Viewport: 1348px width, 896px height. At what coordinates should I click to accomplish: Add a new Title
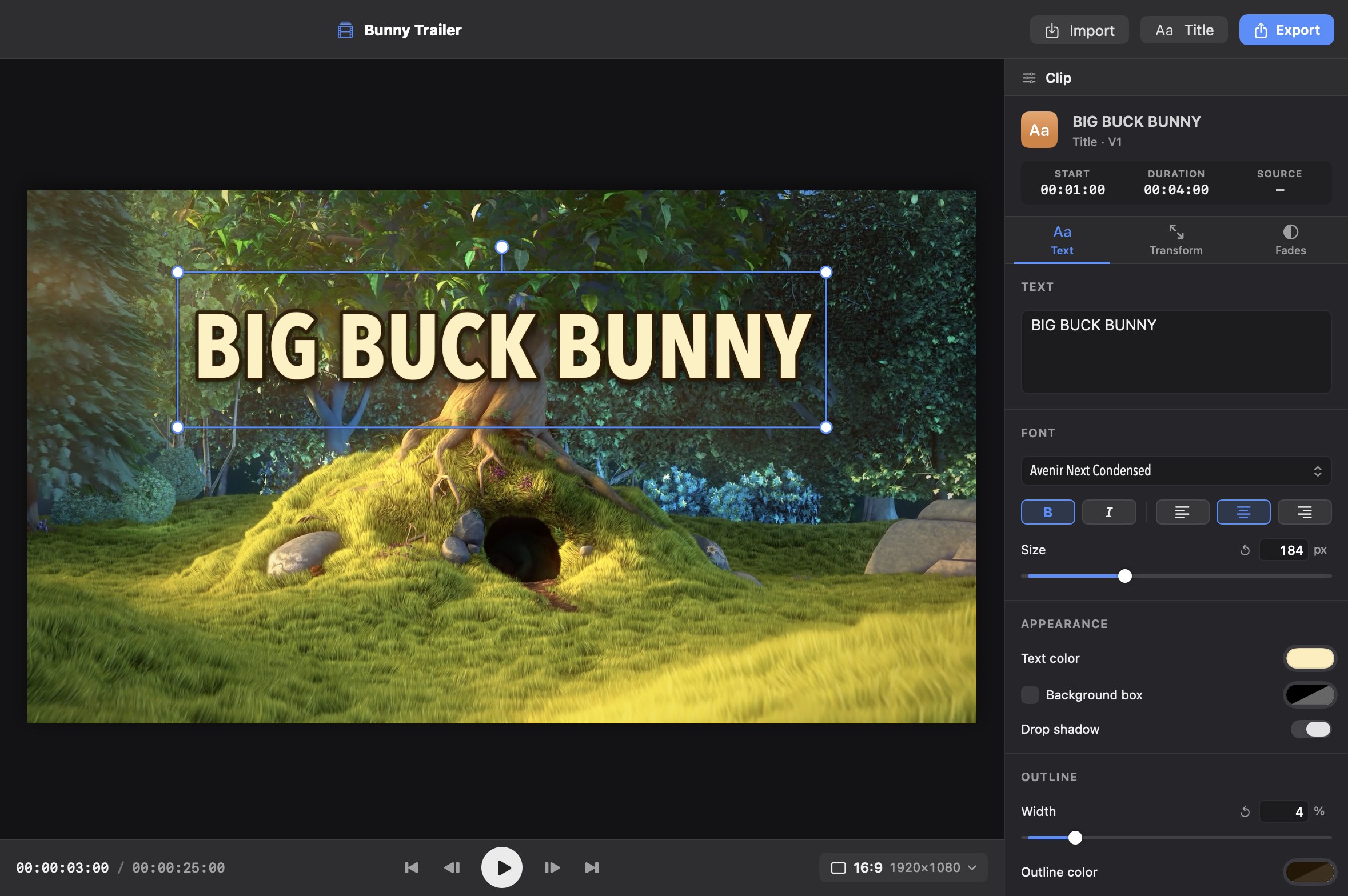point(1184,30)
